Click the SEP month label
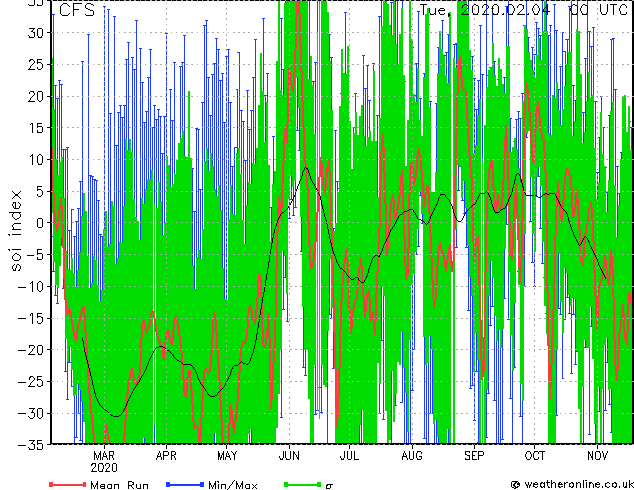 [x=474, y=456]
